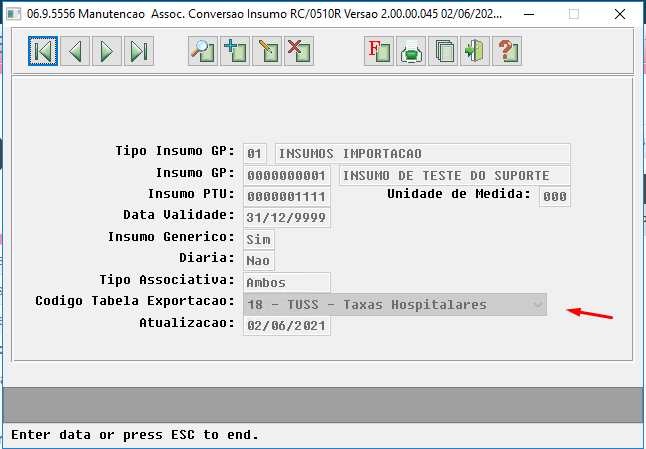Click the Insumo GP code 0000000001
Screen dimensions: 646x449
(x=287, y=176)
